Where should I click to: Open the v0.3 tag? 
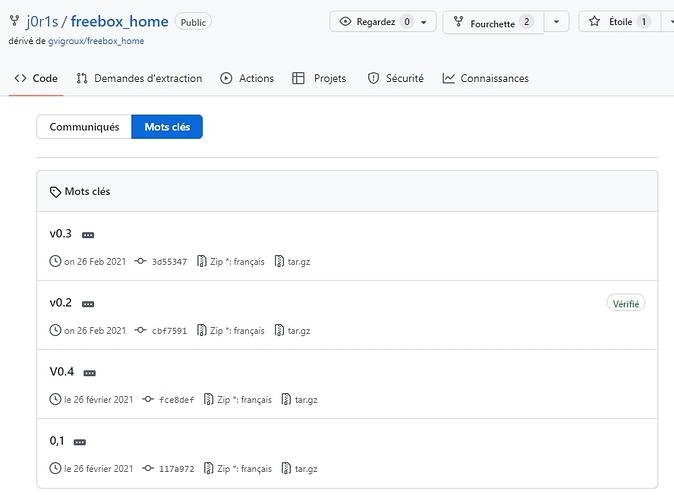(x=61, y=233)
